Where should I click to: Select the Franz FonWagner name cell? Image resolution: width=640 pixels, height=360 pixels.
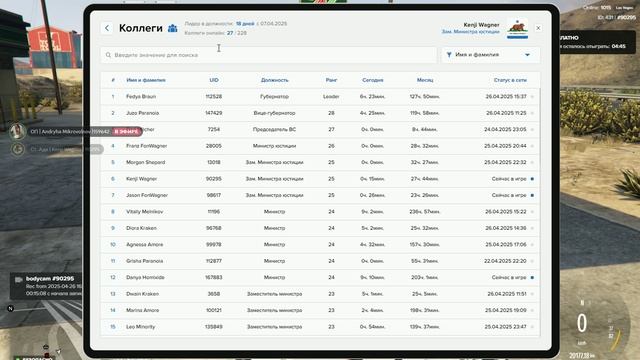coord(147,146)
